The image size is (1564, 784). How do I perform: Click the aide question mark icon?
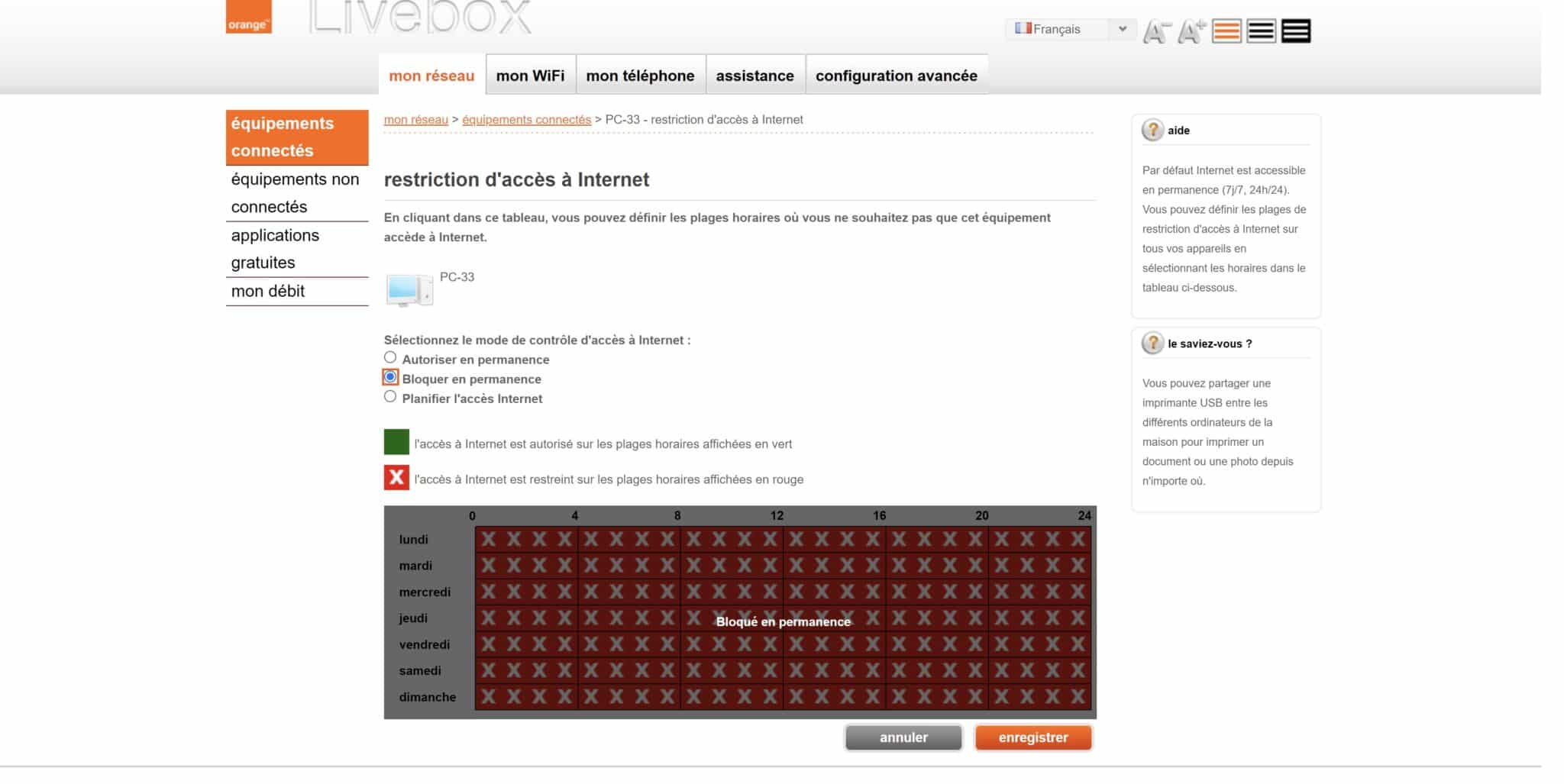(1152, 130)
